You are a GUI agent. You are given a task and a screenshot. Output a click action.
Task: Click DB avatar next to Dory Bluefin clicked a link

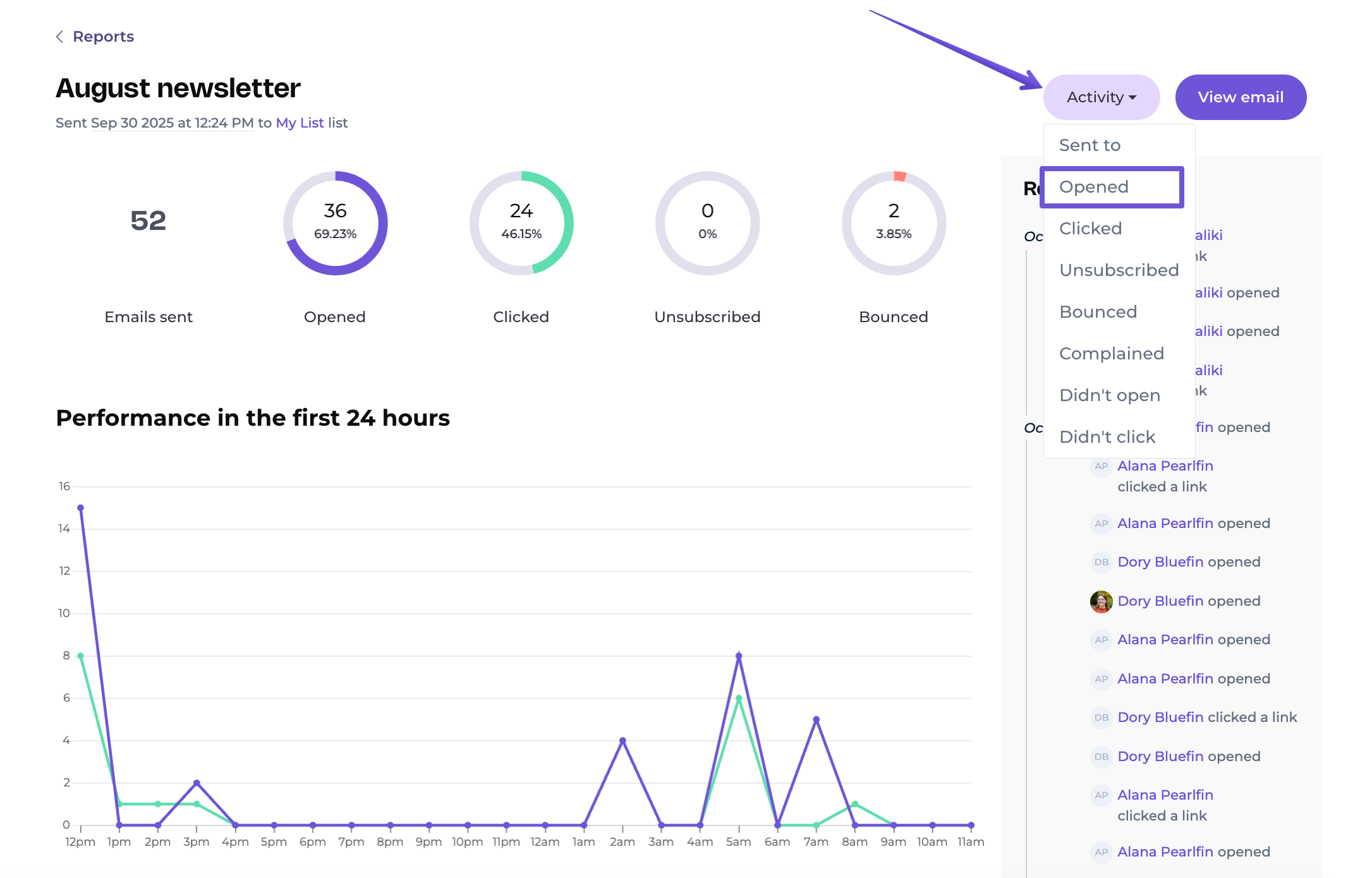1101,718
